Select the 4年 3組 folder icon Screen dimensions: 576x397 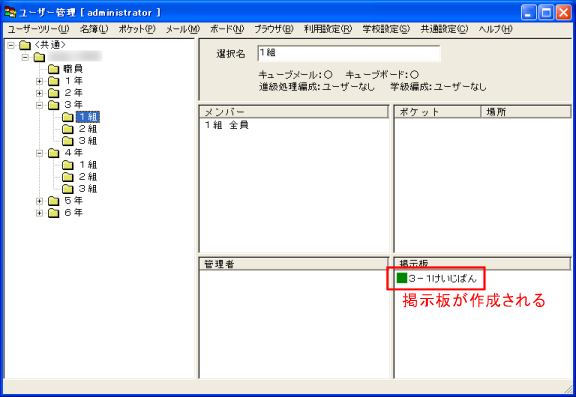coord(68,189)
